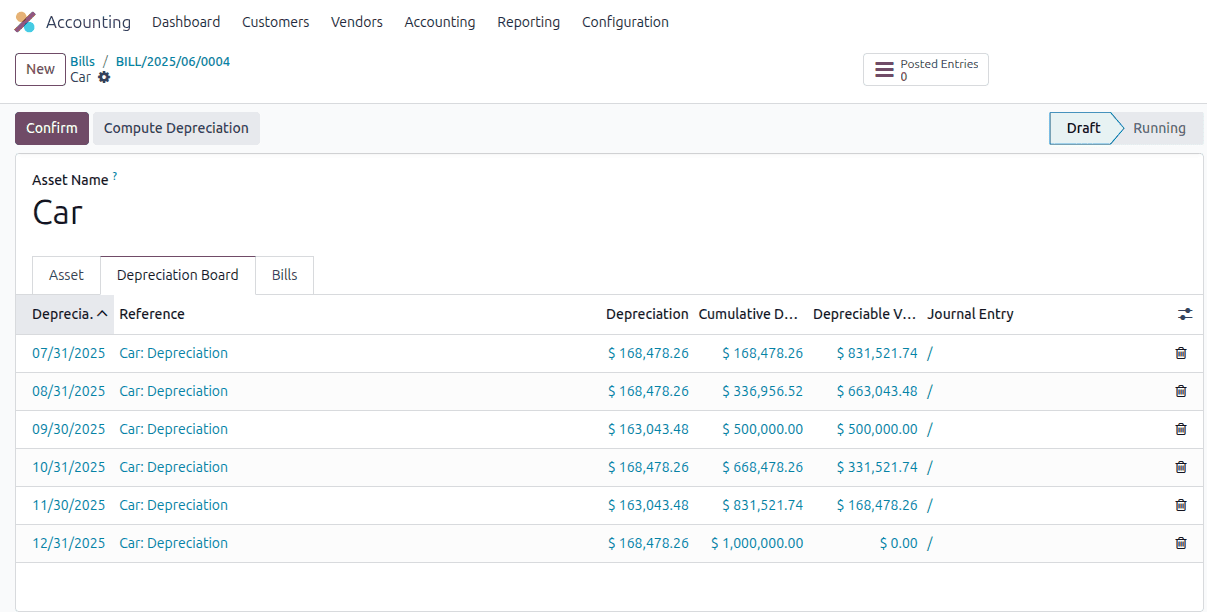Open the Car asset settings gear icon
The width and height of the screenshot is (1207, 612).
pos(104,77)
